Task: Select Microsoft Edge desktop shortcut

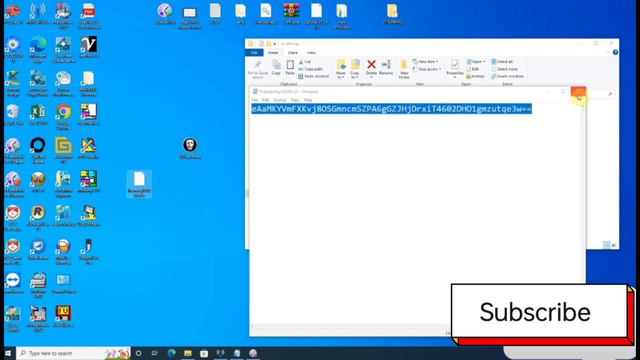Action: (x=38, y=49)
